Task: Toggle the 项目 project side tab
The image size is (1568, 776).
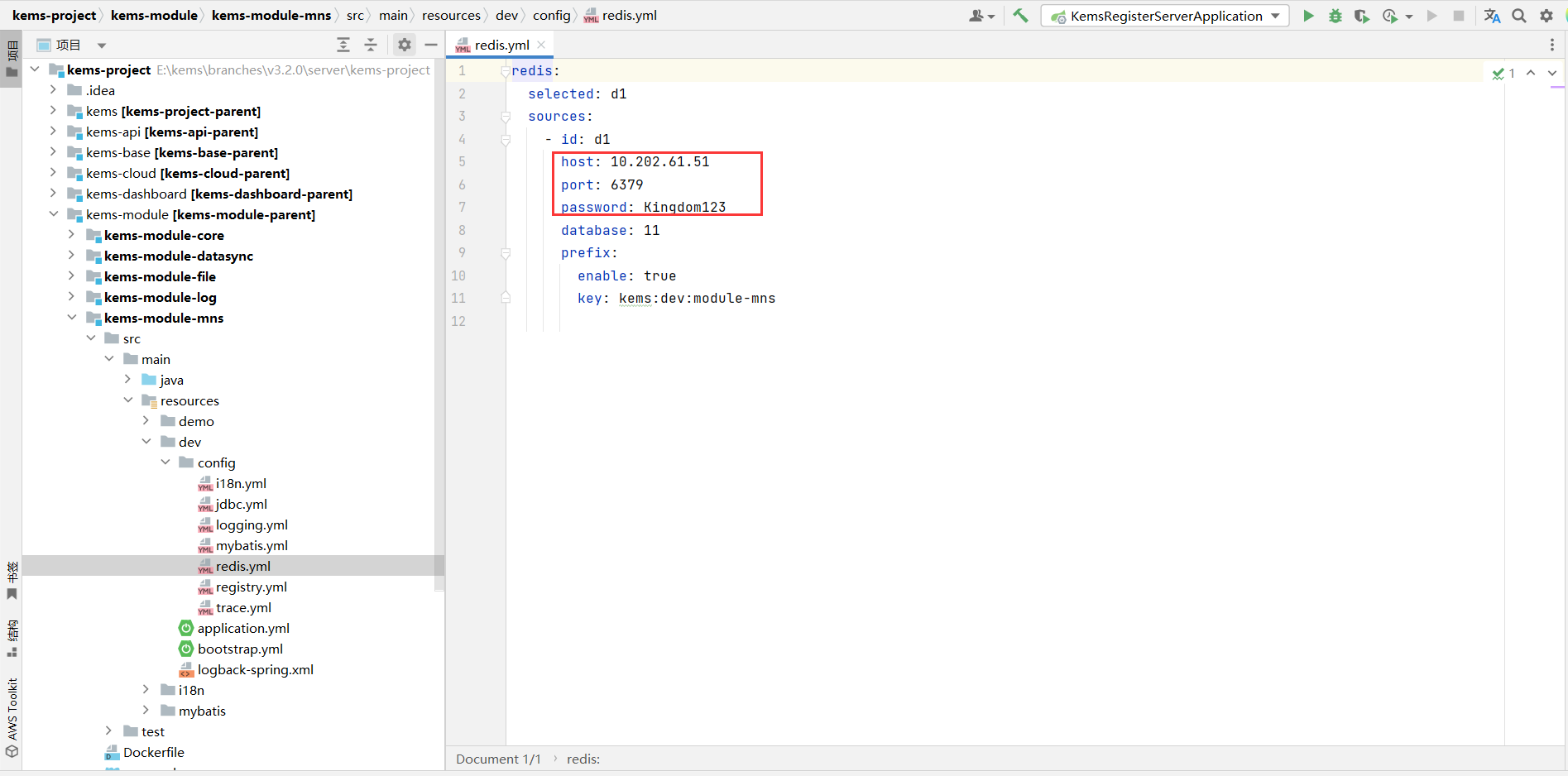Action: click(x=12, y=58)
